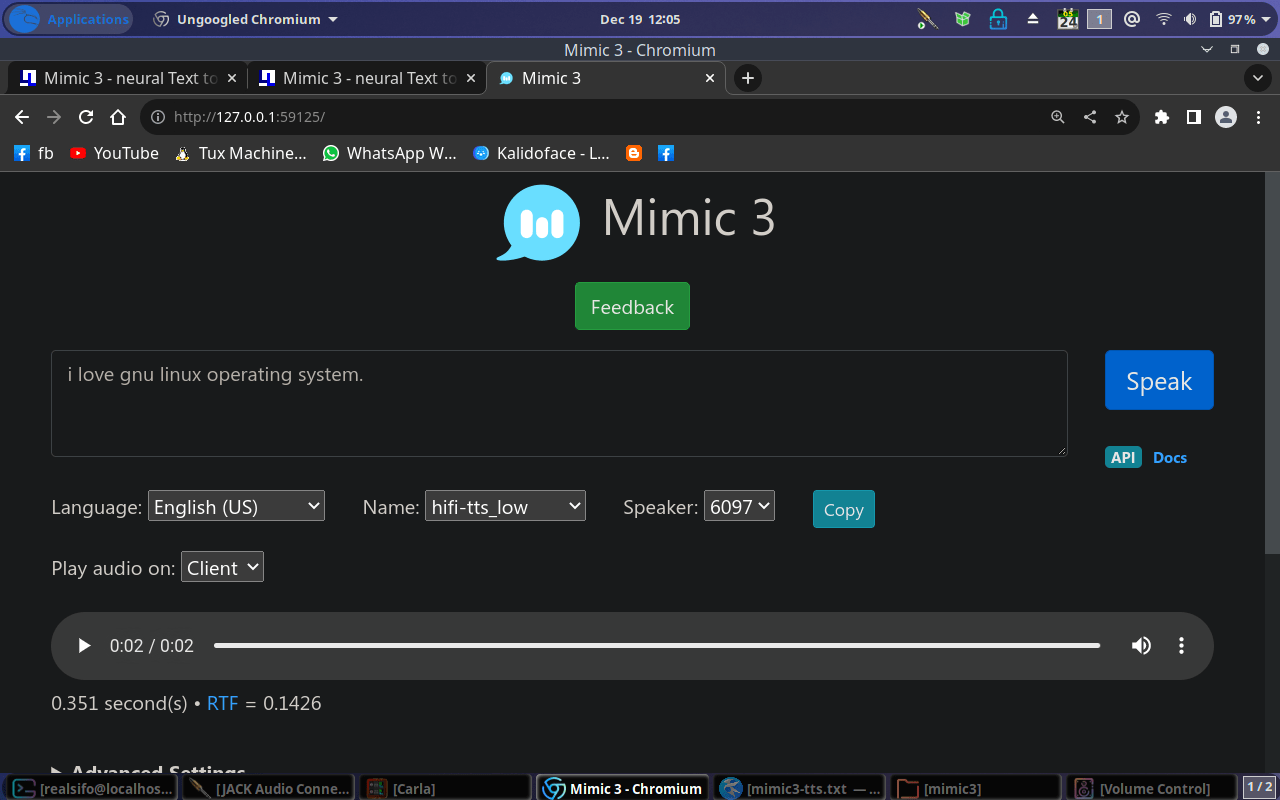Image resolution: width=1280 pixels, height=800 pixels.
Task: Click inside the text-to-speak input area
Action: (559, 403)
